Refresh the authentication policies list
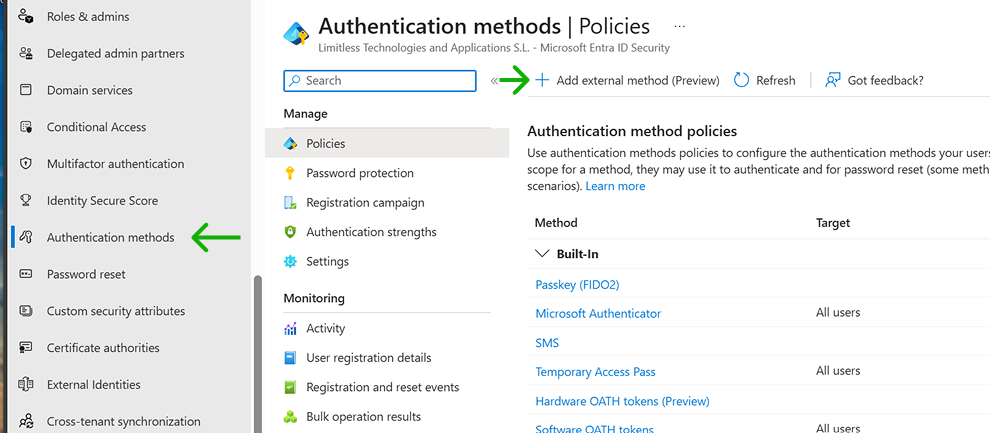This screenshot has width=990, height=433. pos(765,81)
